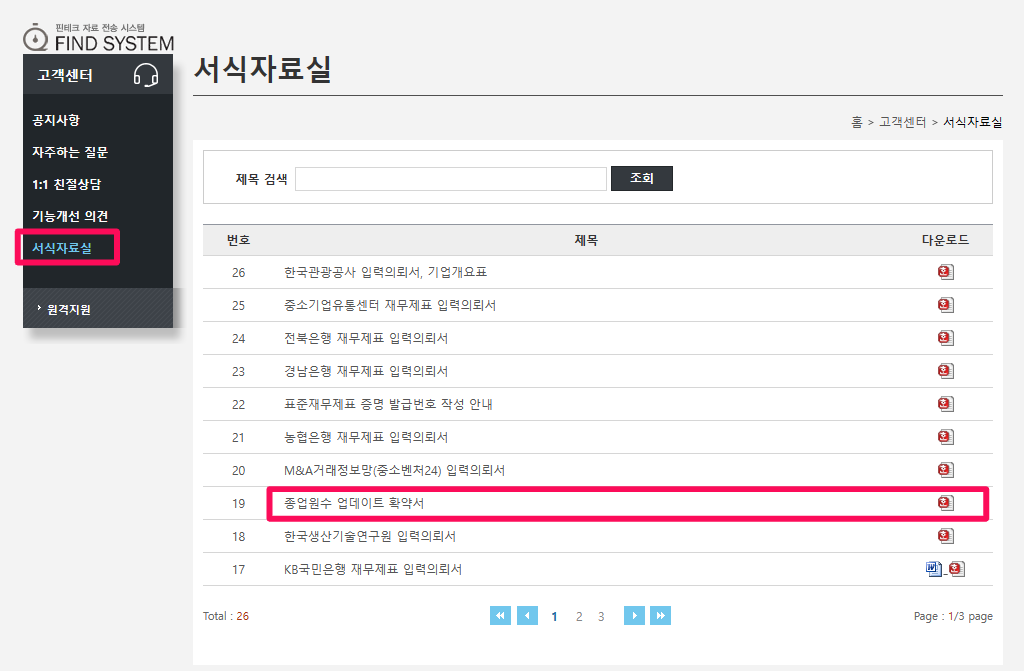Click 서식자료실 in breadcrumb
The image size is (1024, 671).
(972, 122)
